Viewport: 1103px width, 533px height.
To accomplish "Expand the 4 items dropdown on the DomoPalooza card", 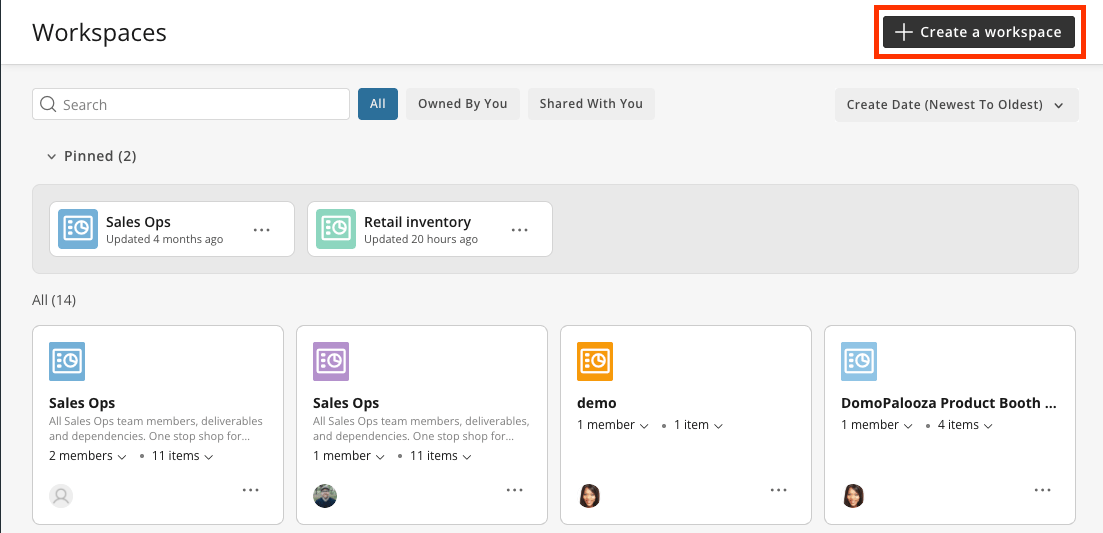I will (965, 425).
